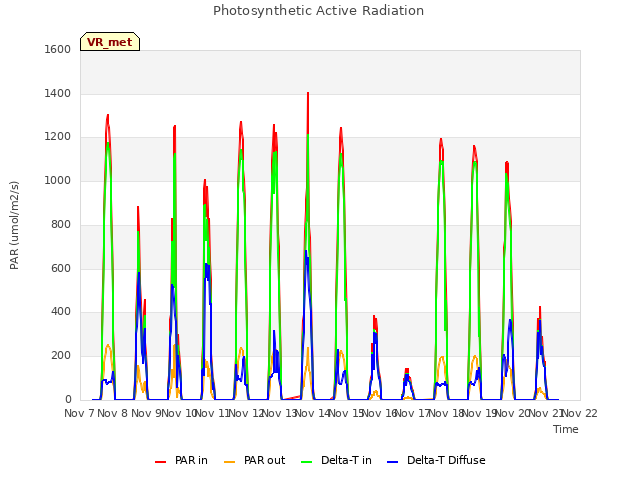The image size is (640, 480).
Task: Click the 800 y-axis tick label
Action: tap(61, 224)
